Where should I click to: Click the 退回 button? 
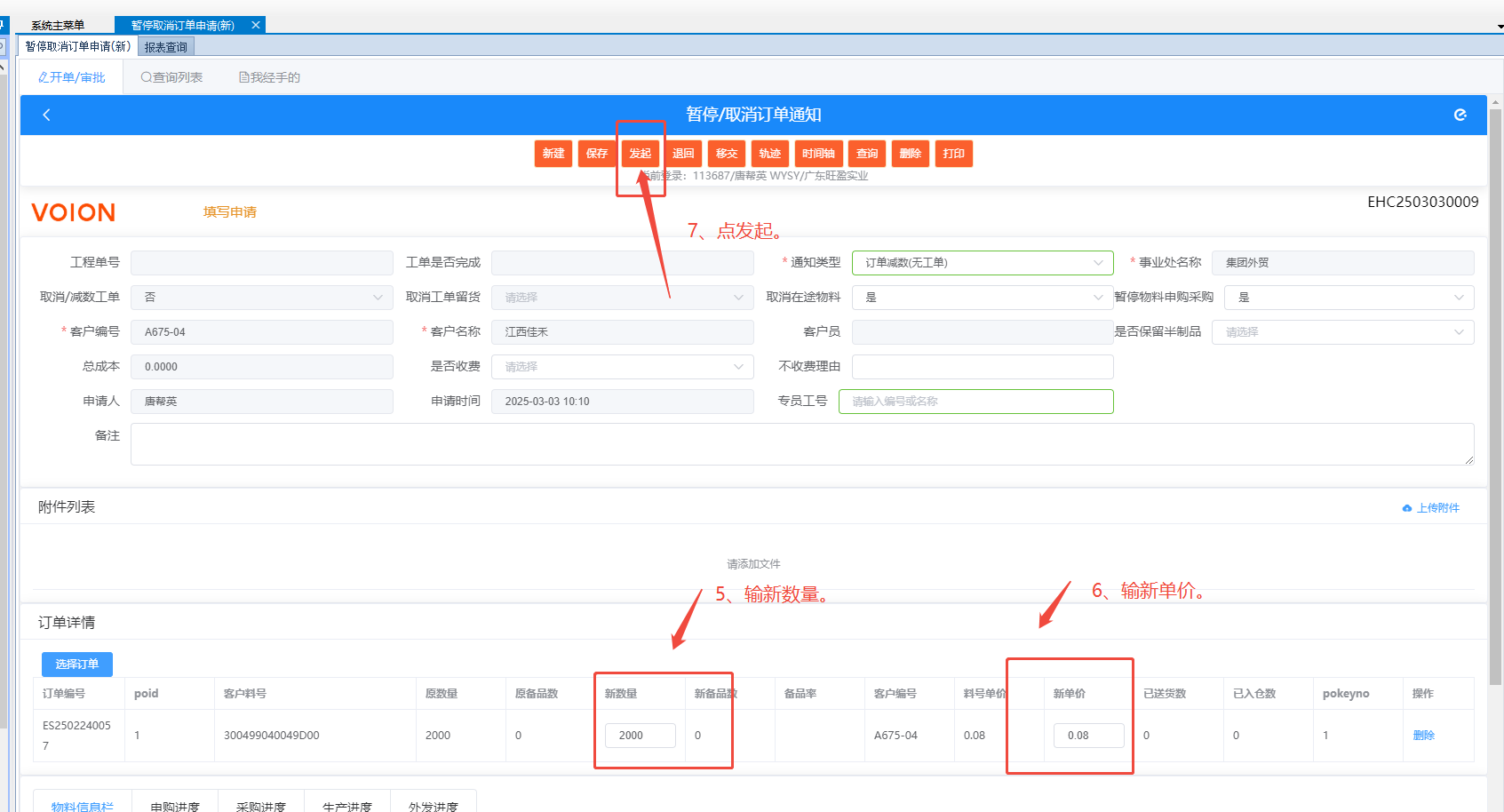683,154
